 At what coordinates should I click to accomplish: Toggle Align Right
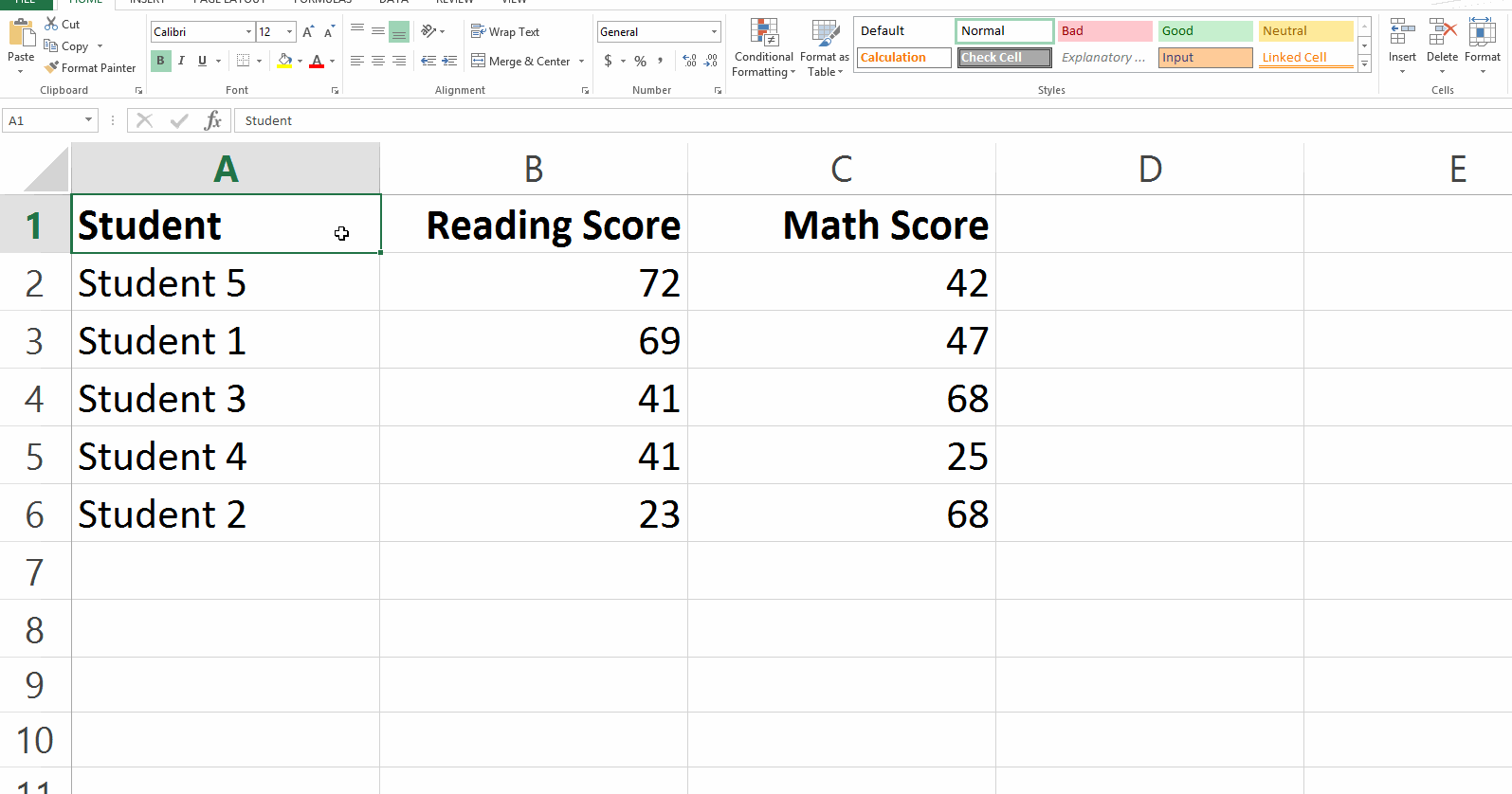pyautogui.click(x=399, y=61)
